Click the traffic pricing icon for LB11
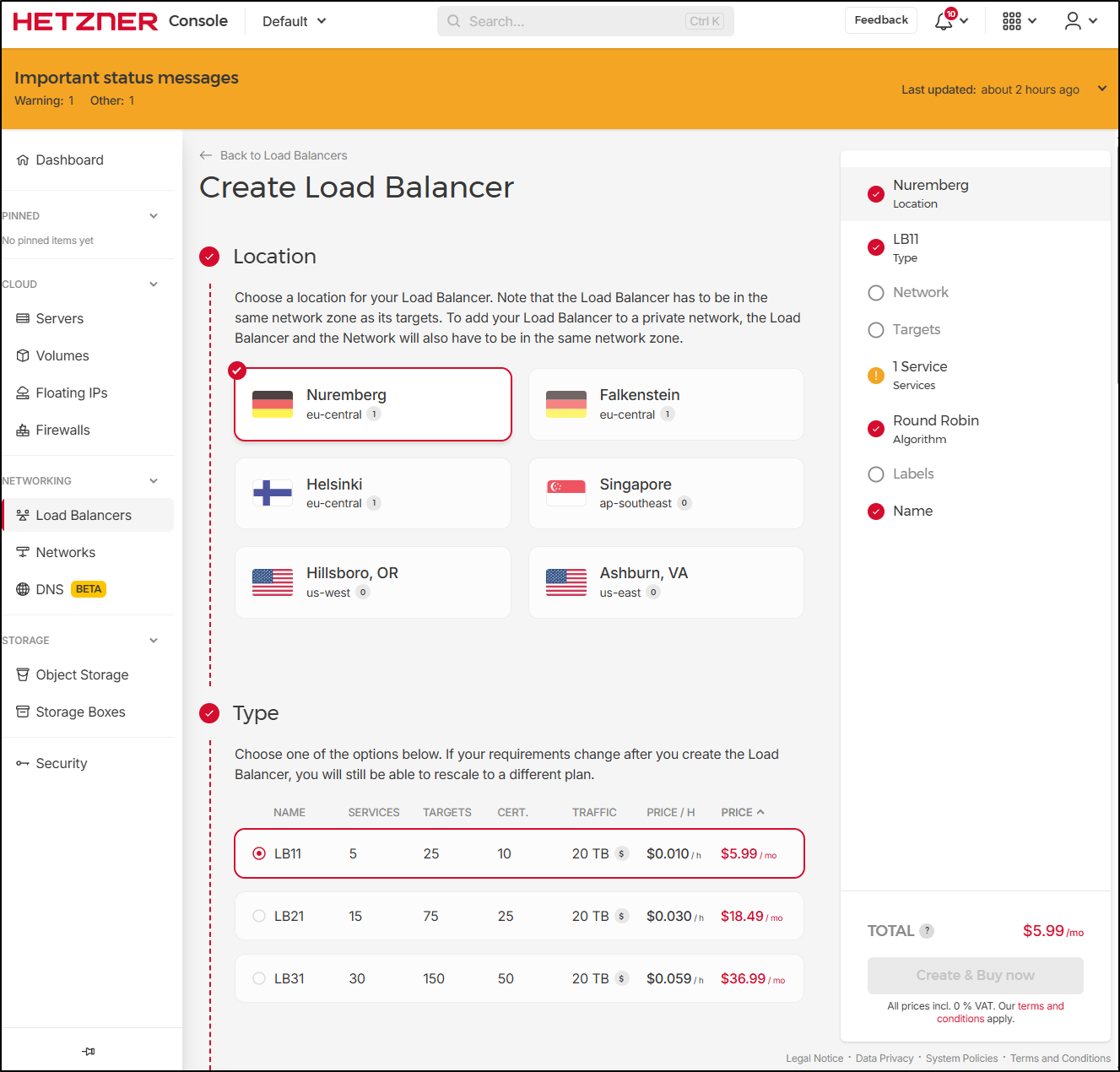The width and height of the screenshot is (1120, 1072). point(622,853)
